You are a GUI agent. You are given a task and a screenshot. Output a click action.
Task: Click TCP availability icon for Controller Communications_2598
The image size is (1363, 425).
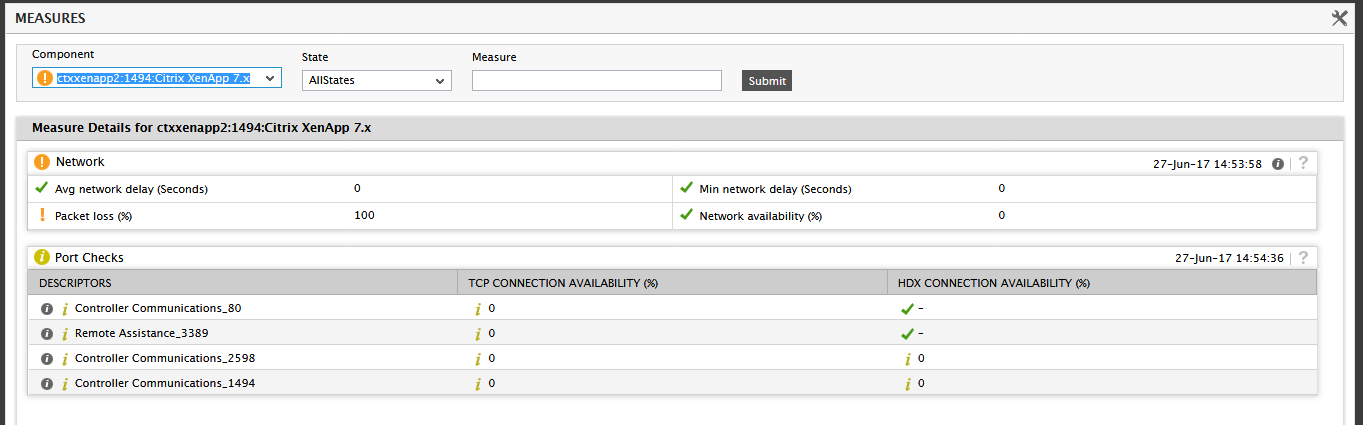[478, 359]
